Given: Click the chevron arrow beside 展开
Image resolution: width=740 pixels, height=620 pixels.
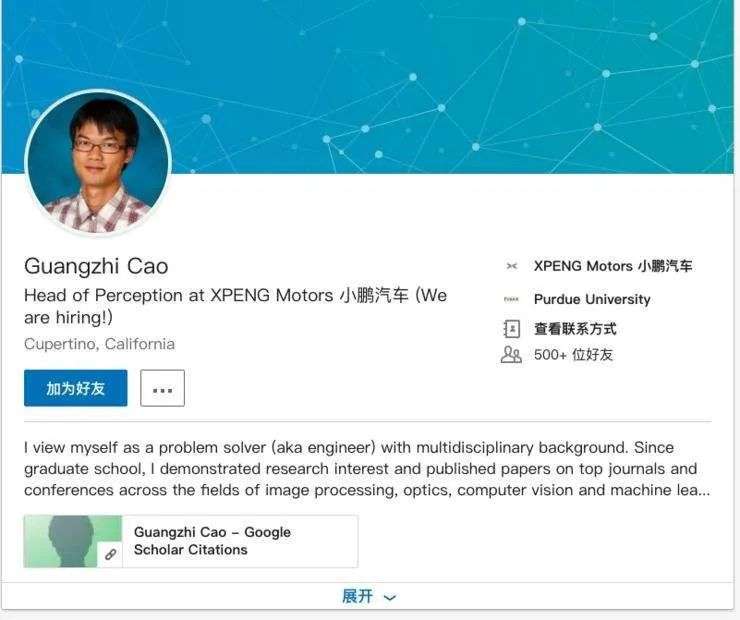Looking at the screenshot, I should point(390,598).
